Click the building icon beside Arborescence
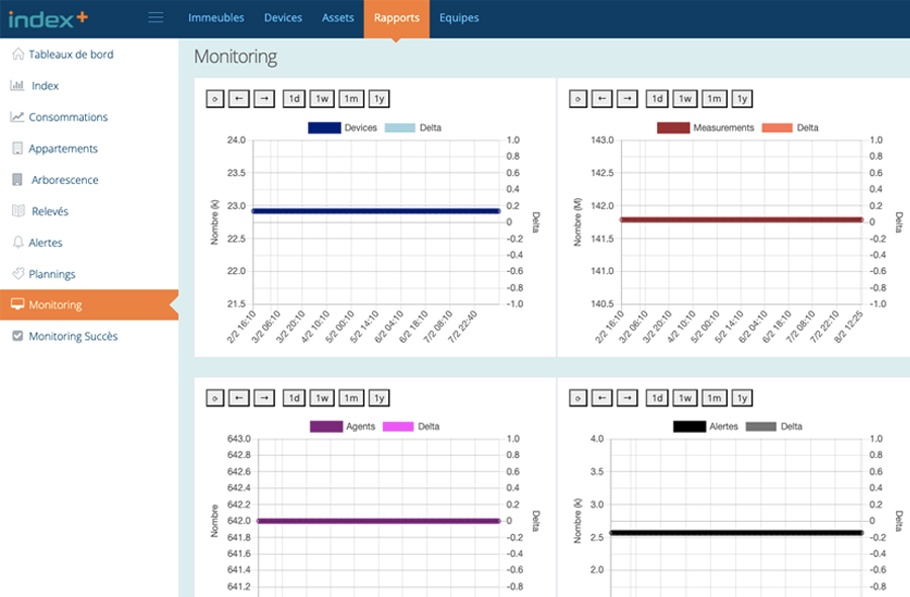Viewport: 910px width, 597px height. click(x=17, y=180)
